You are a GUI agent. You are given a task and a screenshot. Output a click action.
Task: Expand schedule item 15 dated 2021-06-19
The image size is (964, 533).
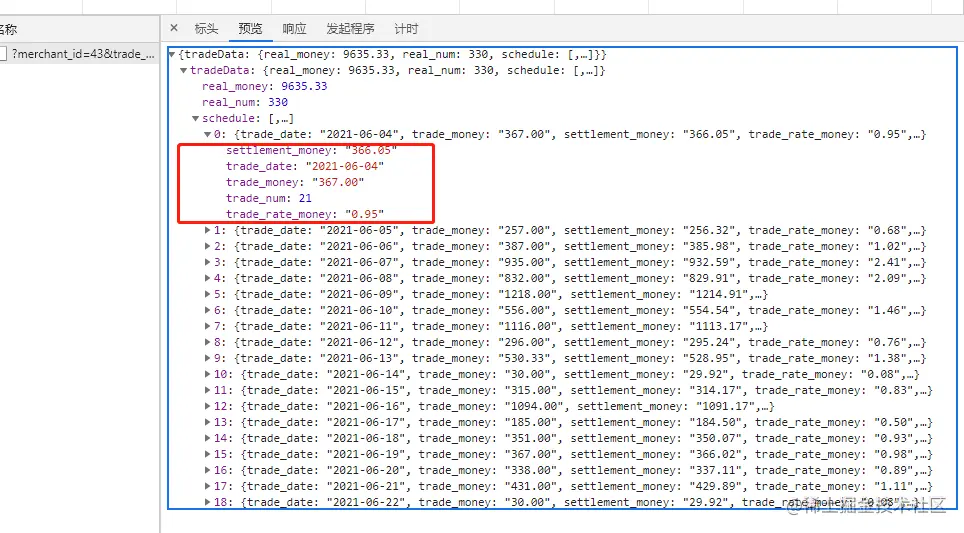208,454
